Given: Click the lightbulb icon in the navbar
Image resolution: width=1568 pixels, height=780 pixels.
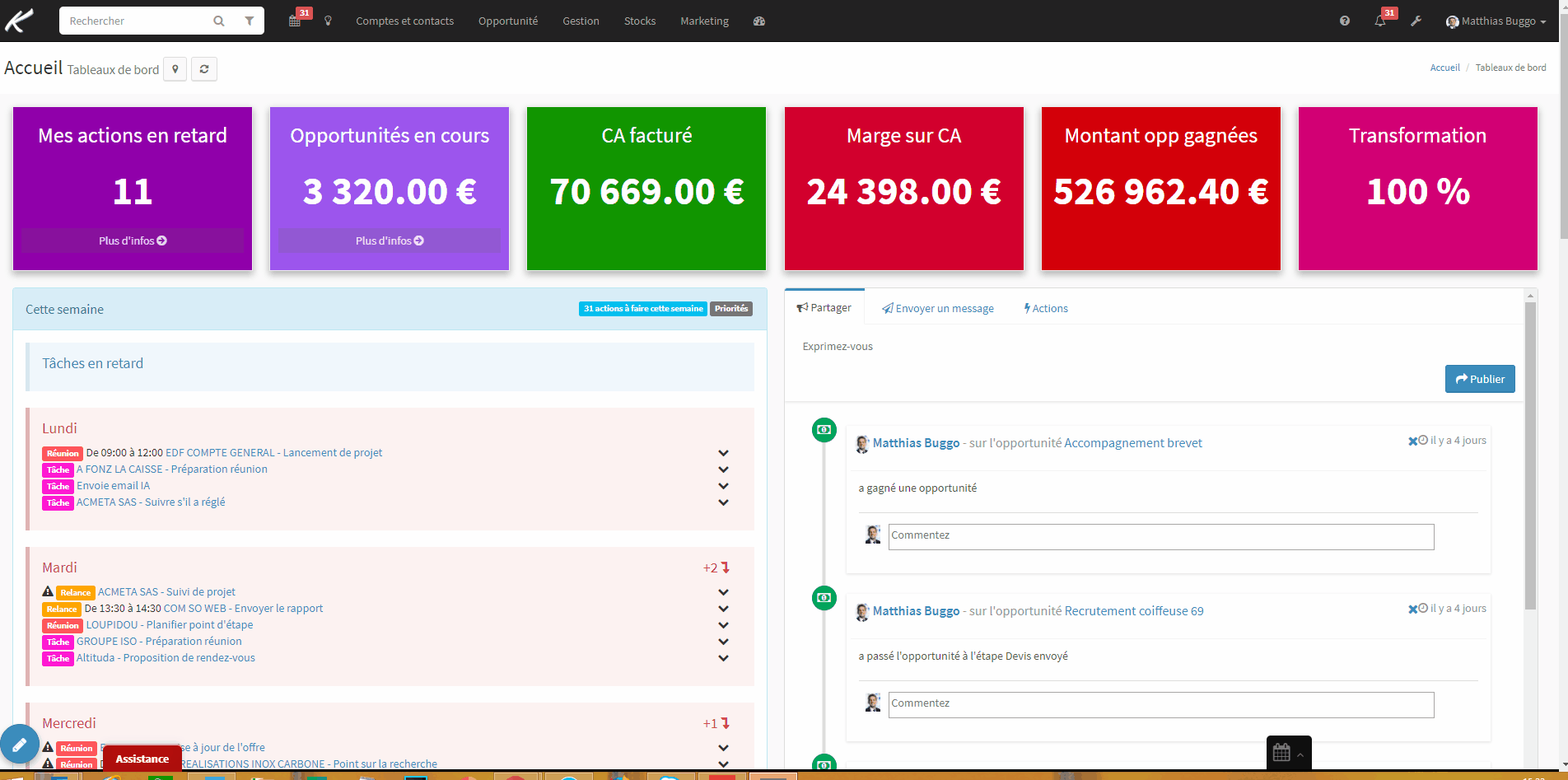Looking at the screenshot, I should (328, 21).
